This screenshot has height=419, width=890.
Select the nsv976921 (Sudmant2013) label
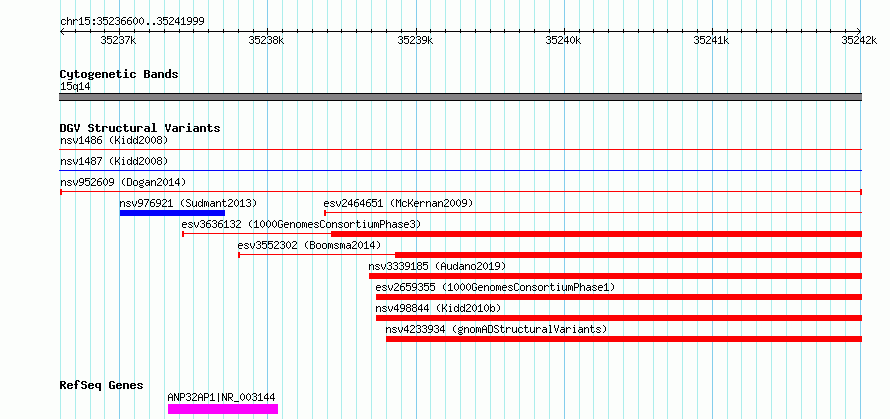click(x=188, y=203)
